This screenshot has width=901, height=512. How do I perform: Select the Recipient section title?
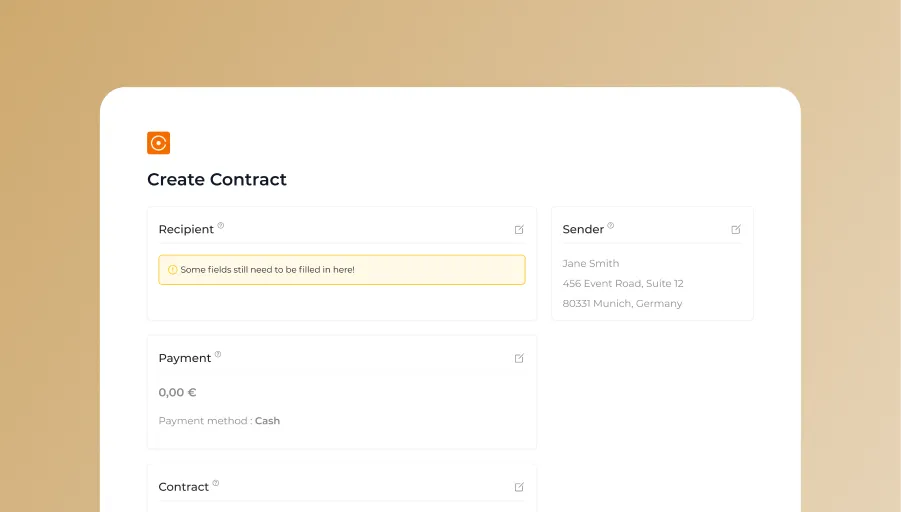point(186,230)
